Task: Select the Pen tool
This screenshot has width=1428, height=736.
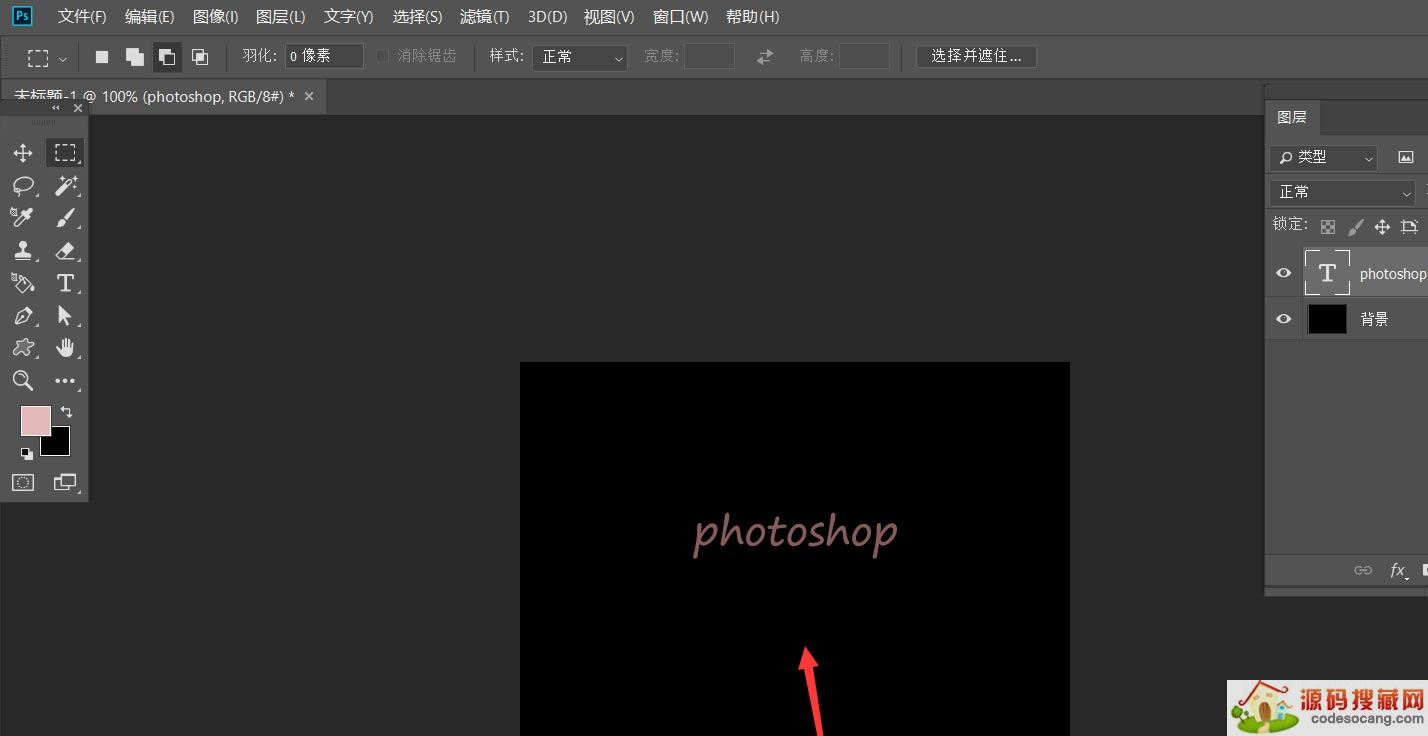Action: coord(23,316)
